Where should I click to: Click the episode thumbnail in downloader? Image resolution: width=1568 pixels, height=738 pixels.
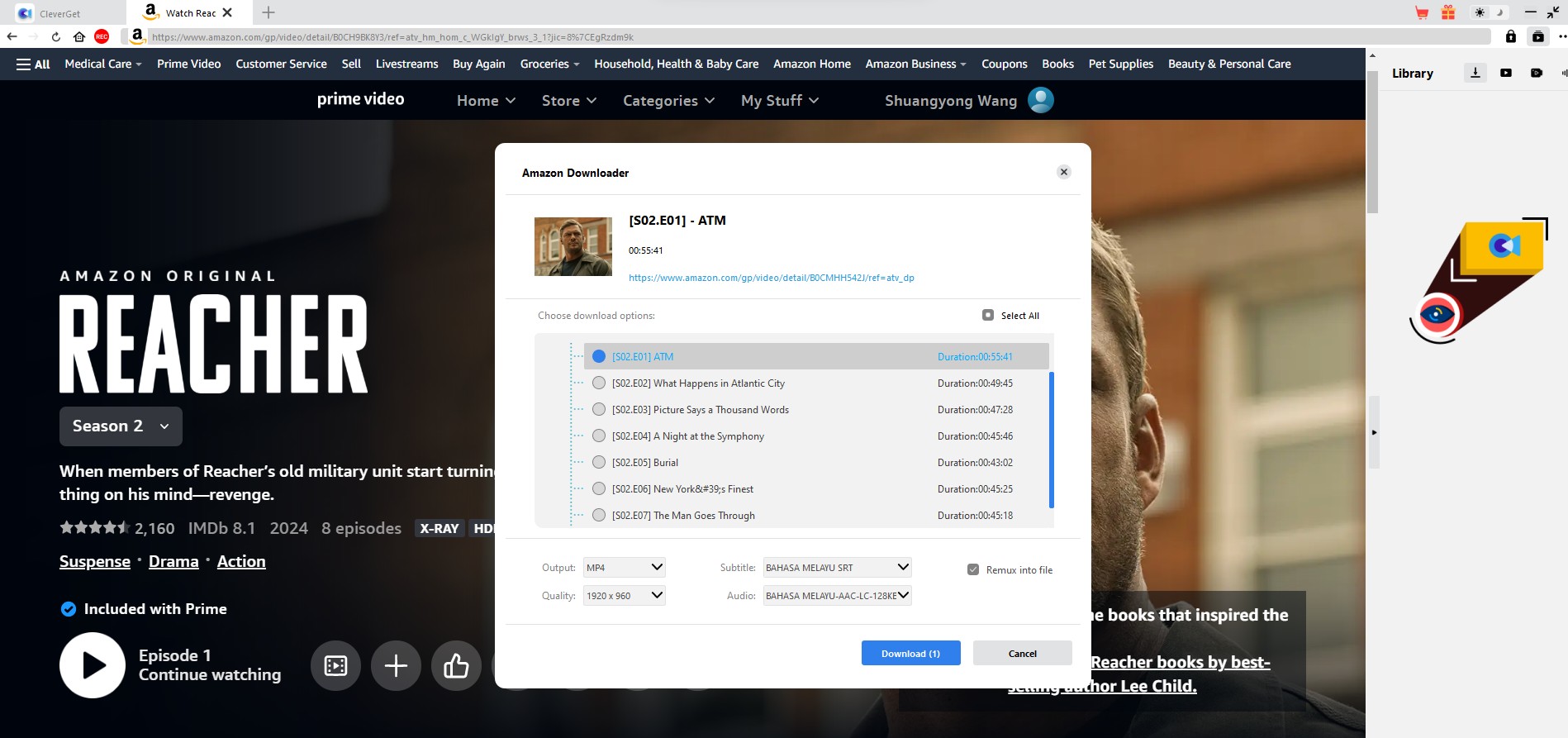[x=573, y=246]
